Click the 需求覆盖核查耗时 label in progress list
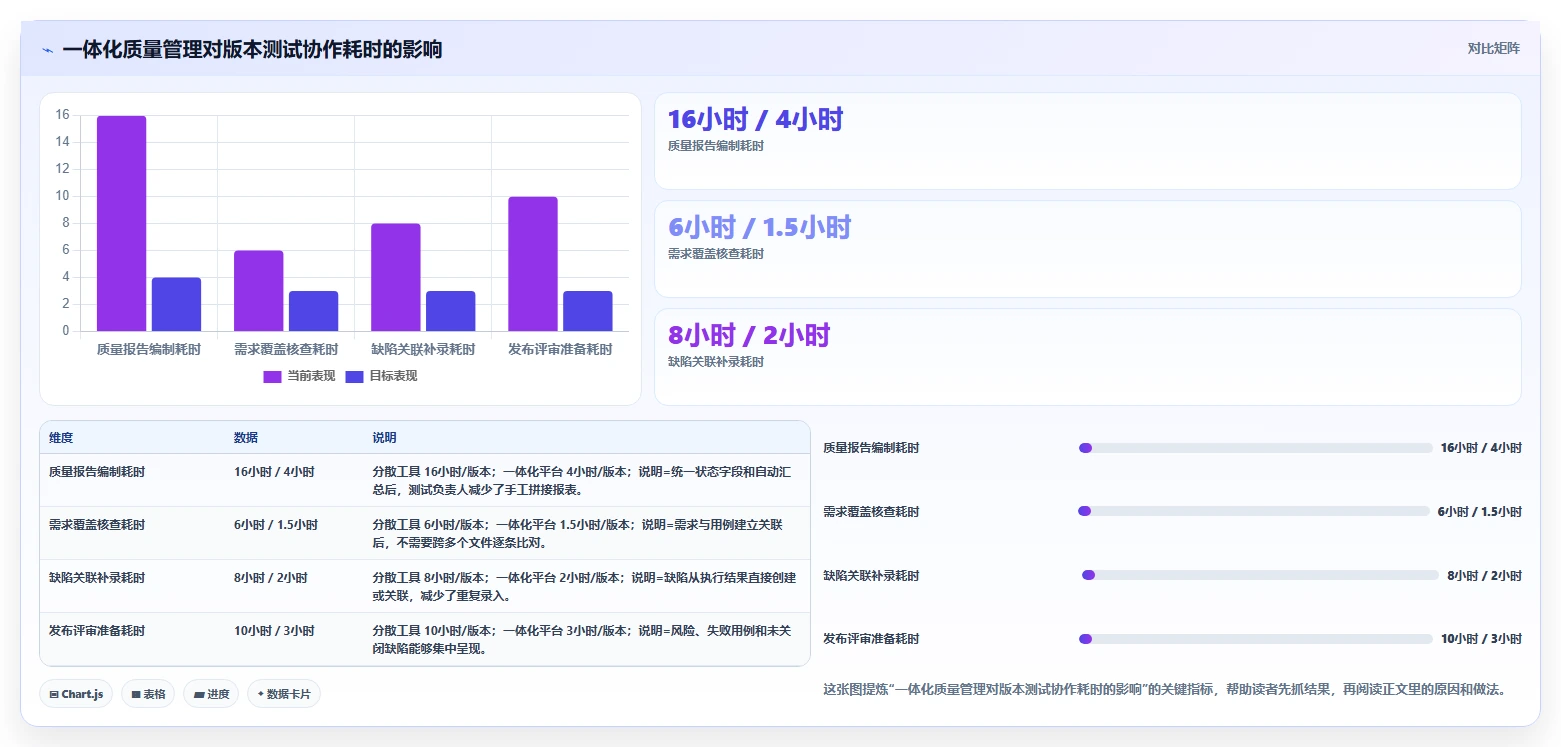1561x747 pixels. pyautogui.click(x=871, y=512)
